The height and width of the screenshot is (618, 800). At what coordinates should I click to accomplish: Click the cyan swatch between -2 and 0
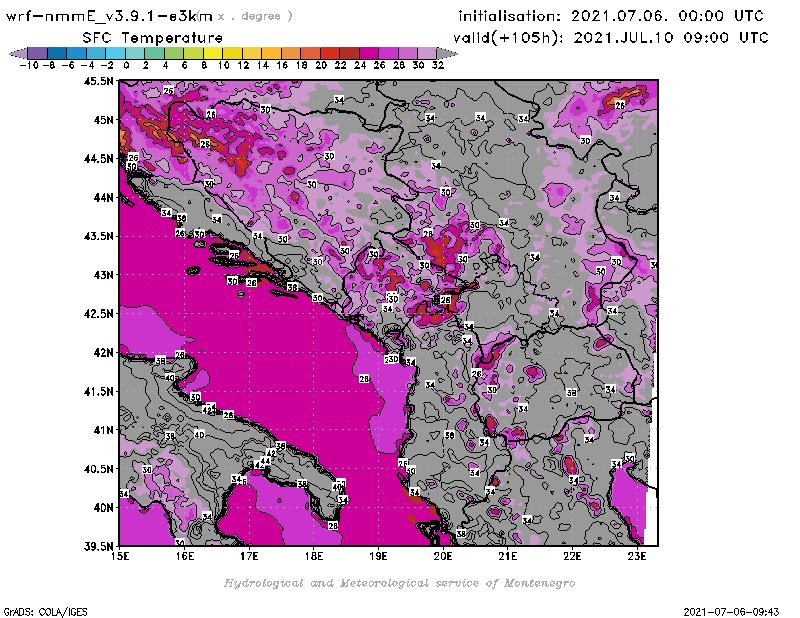(x=115, y=53)
